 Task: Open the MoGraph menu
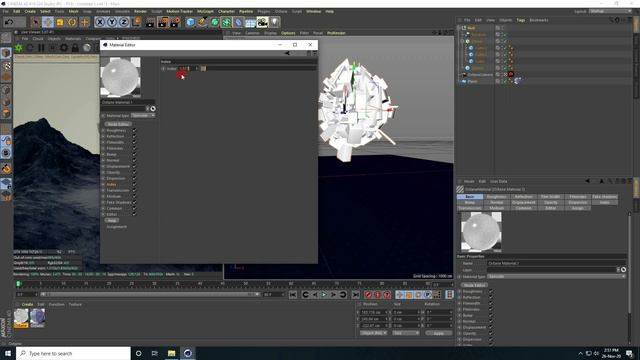205,11
